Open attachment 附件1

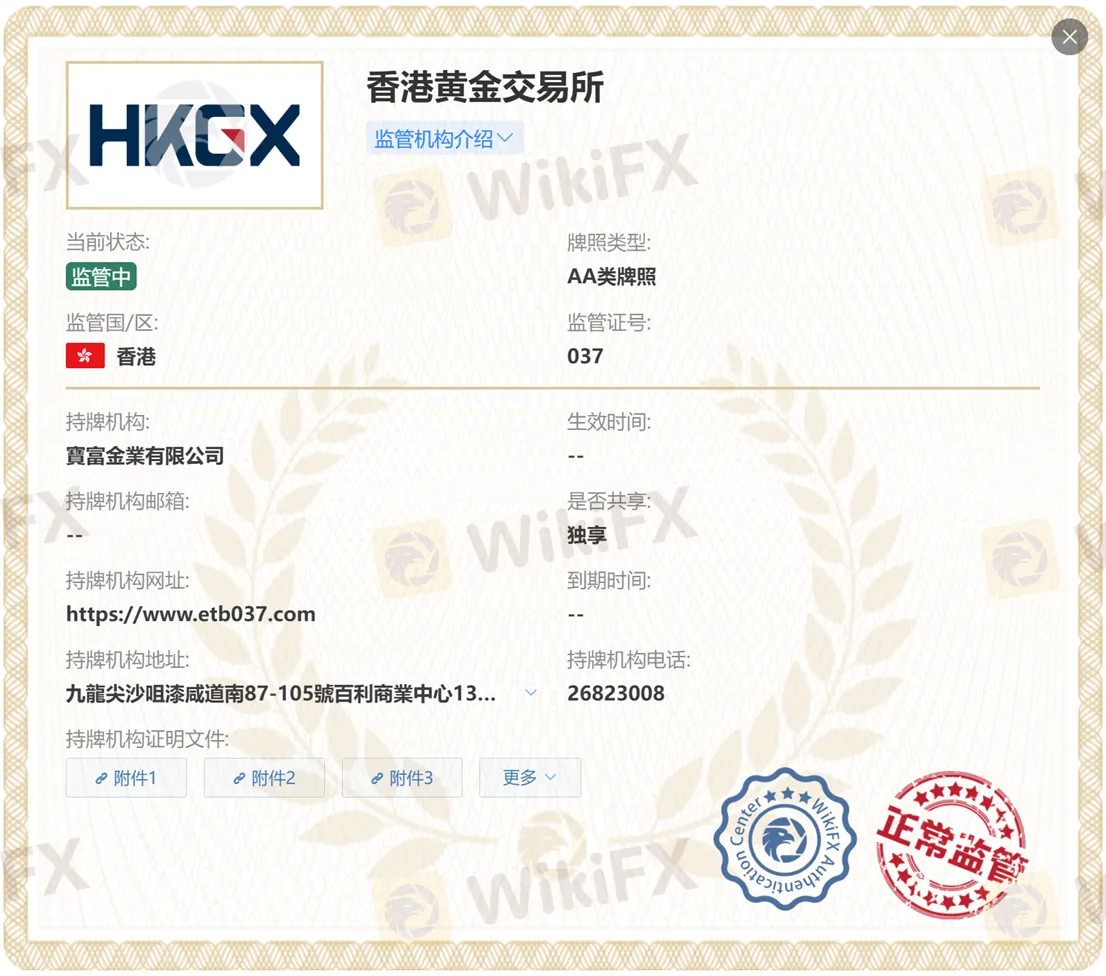pos(126,778)
